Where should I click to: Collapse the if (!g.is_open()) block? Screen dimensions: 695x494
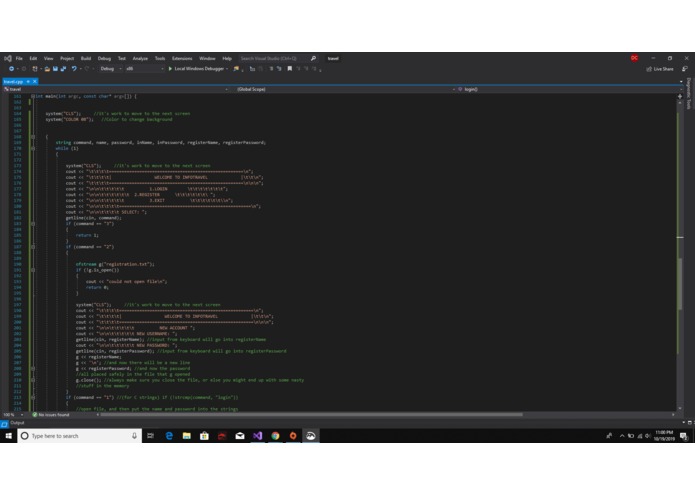pyautogui.click(x=33, y=270)
